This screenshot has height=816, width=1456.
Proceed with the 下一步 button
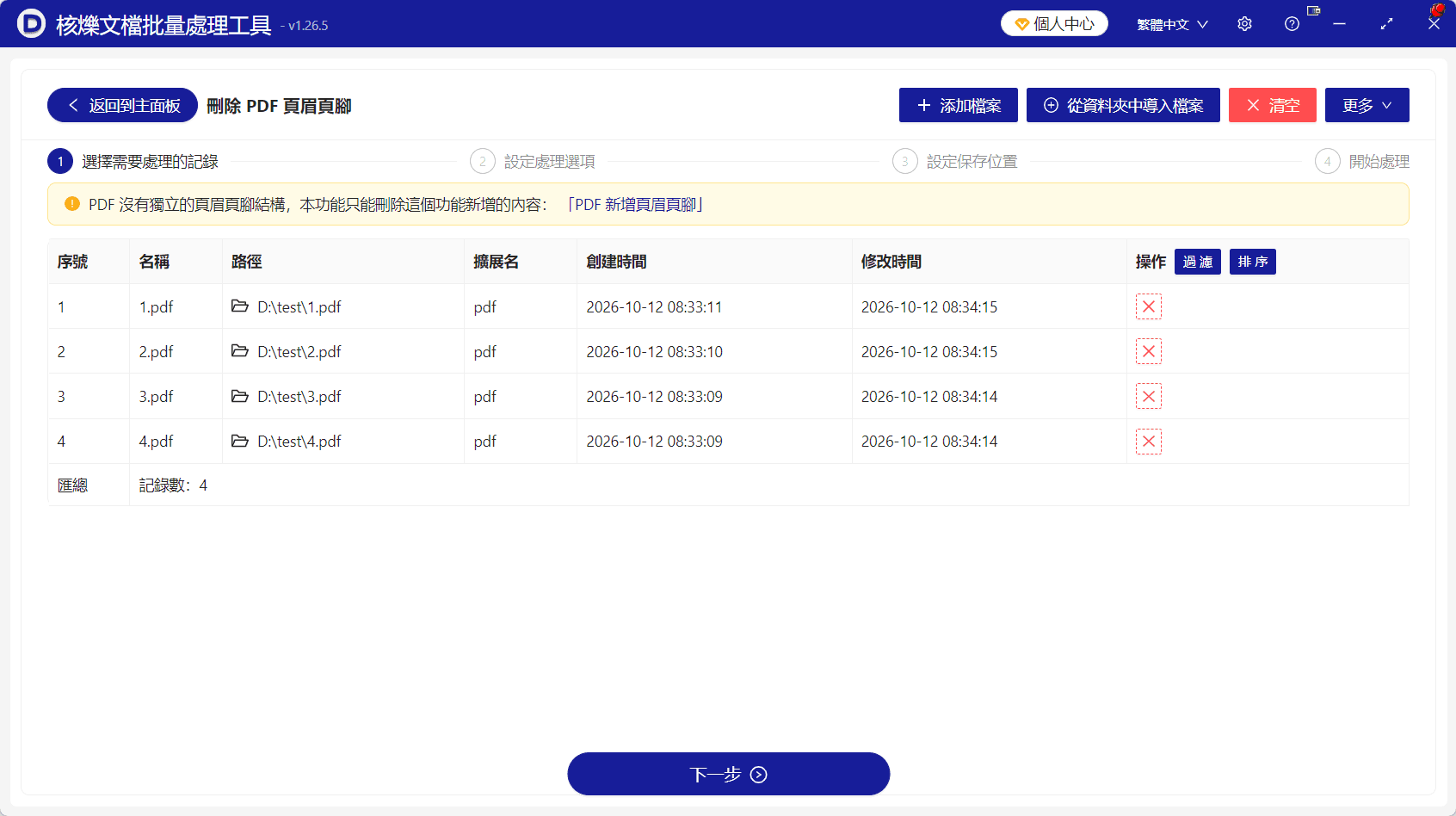point(729,774)
